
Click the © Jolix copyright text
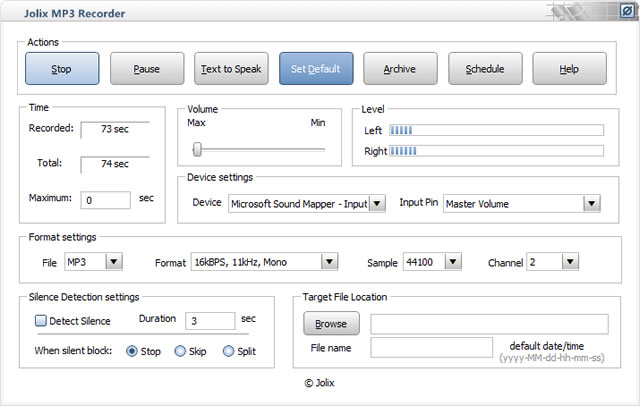pos(319,383)
